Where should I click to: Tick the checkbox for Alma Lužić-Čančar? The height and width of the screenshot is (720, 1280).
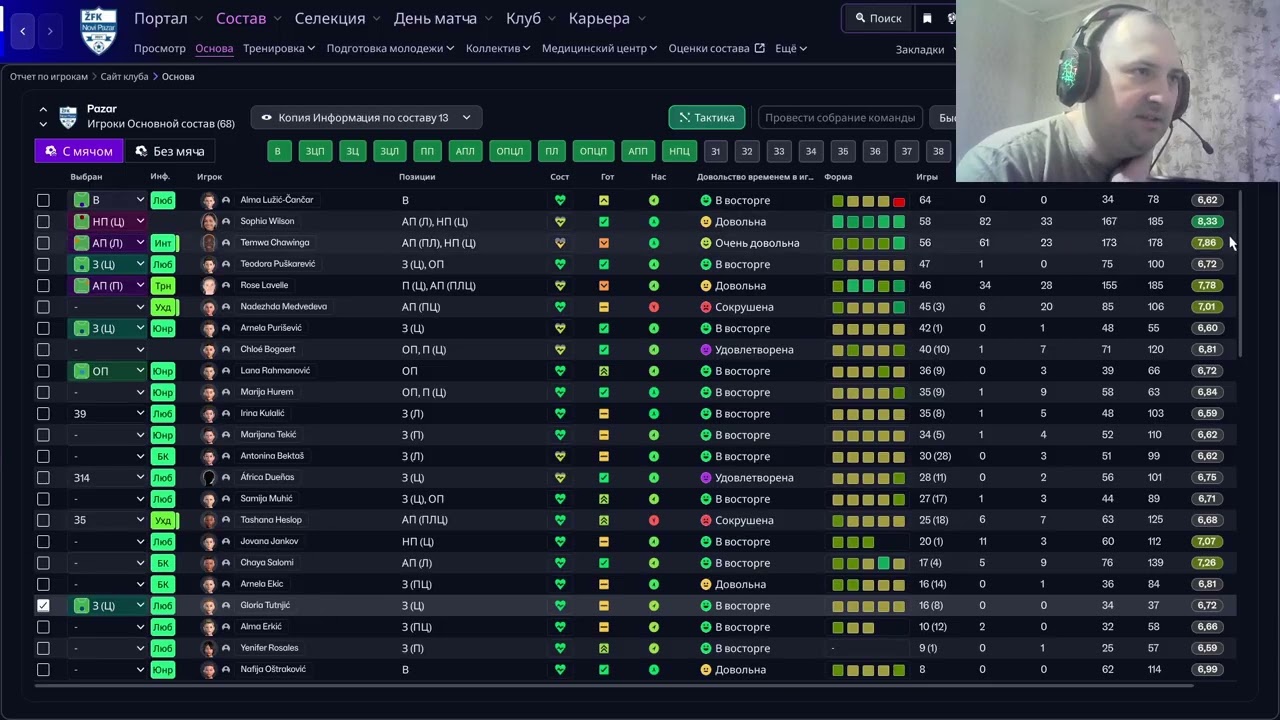(43, 200)
